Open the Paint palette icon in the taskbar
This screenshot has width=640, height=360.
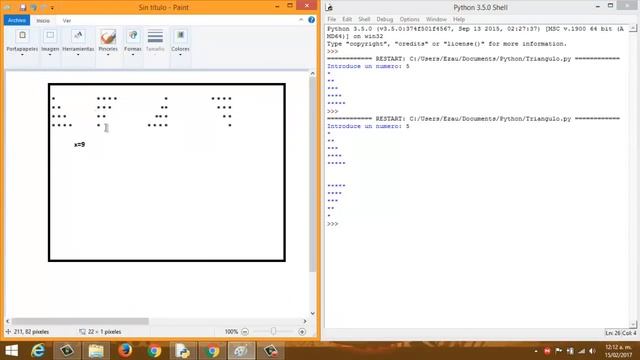(241, 351)
